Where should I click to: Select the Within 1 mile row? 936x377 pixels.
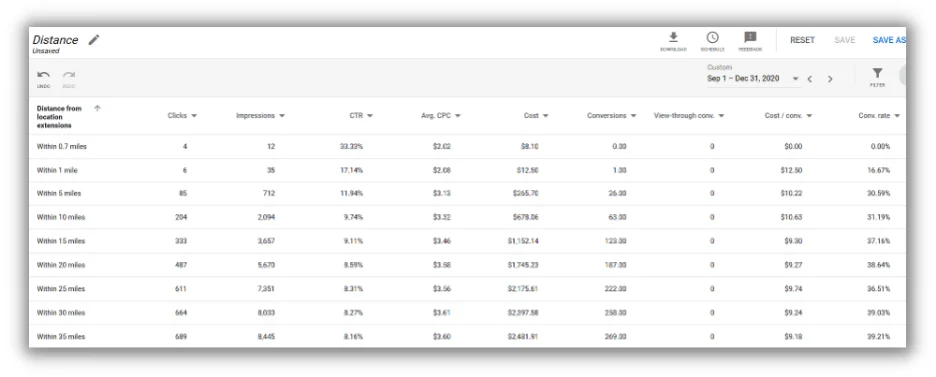(x=467, y=170)
